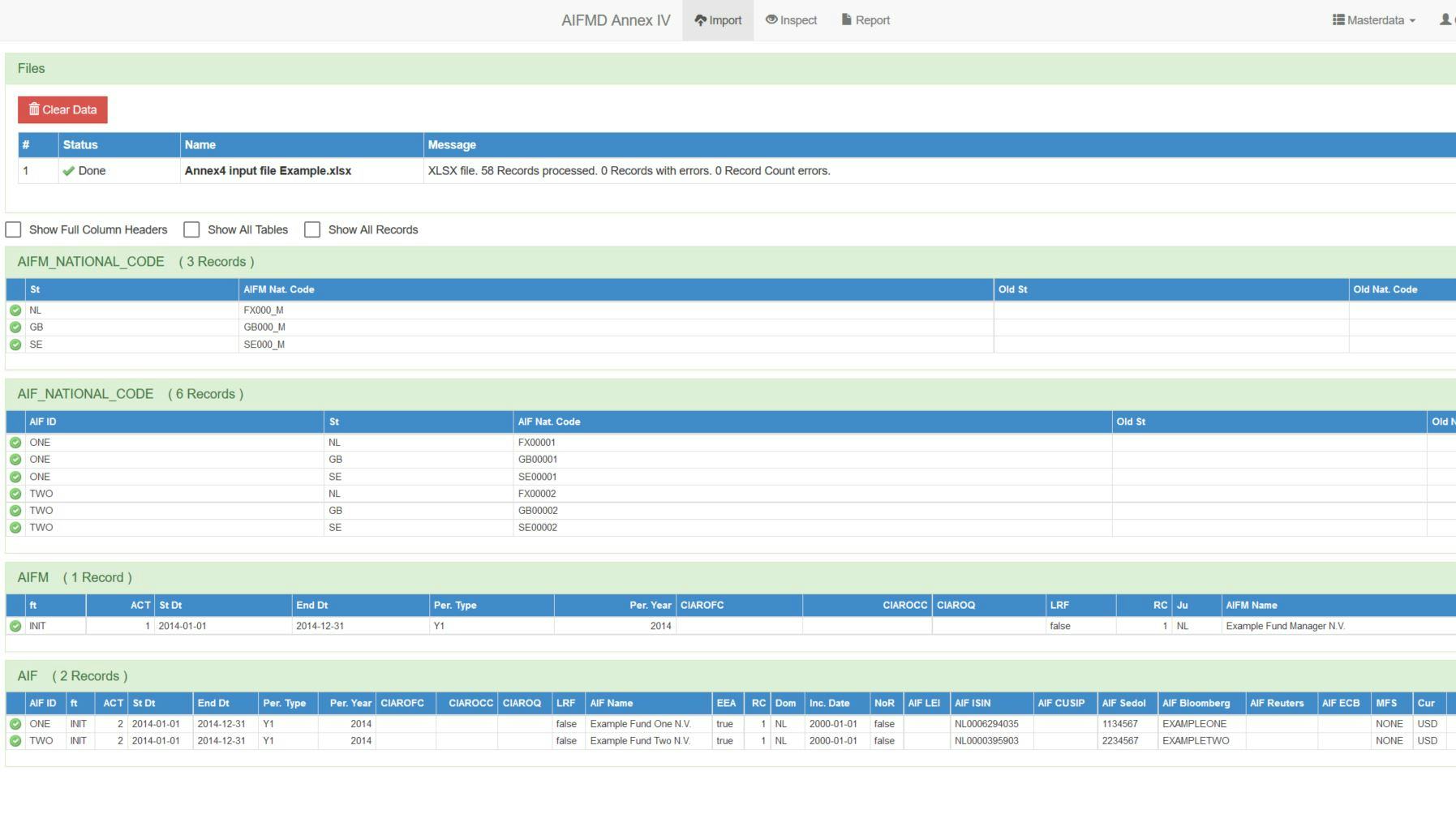Open the user profile icon top right
The height and width of the screenshot is (818, 1456).
tap(1445, 20)
